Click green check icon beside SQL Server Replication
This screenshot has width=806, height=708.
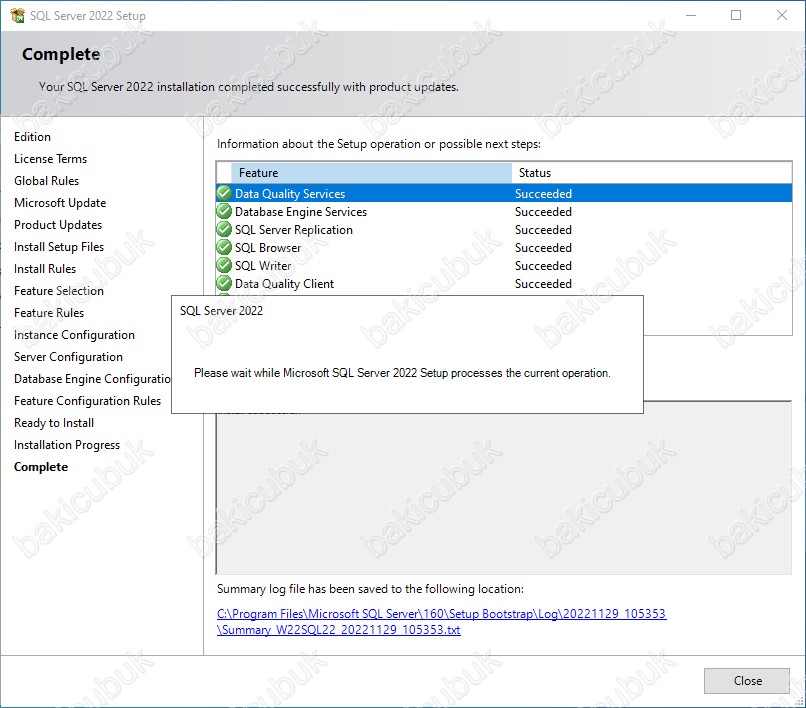click(224, 229)
